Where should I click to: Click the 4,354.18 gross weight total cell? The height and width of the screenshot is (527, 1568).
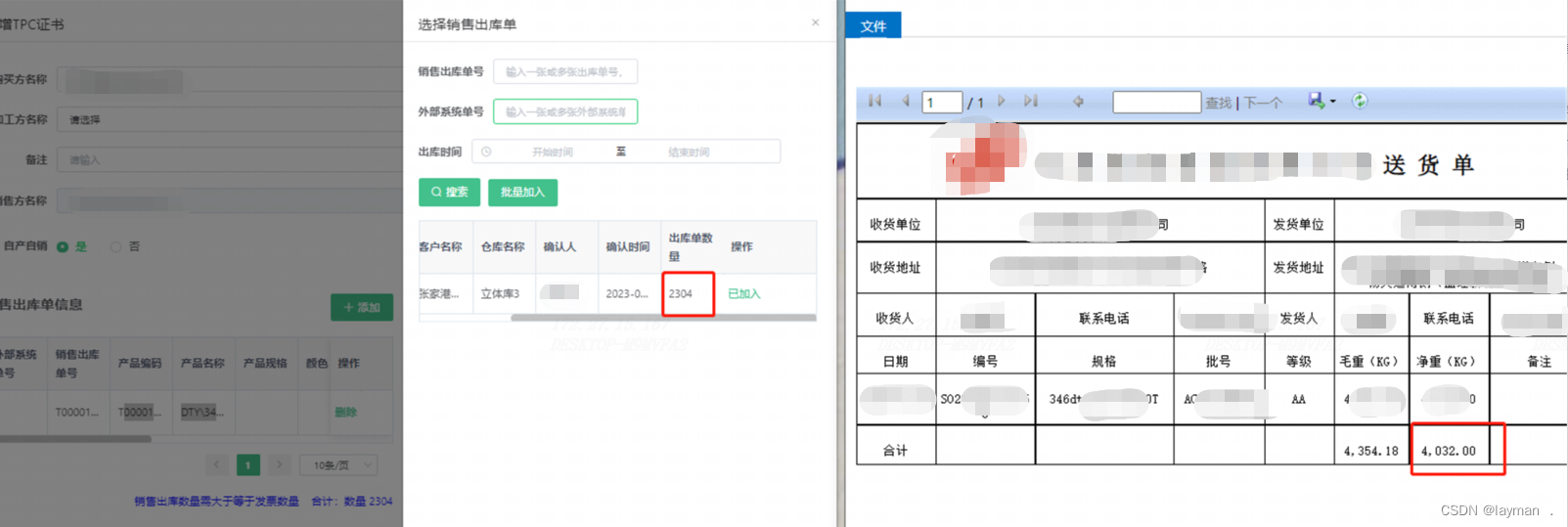pyautogui.click(x=1371, y=451)
